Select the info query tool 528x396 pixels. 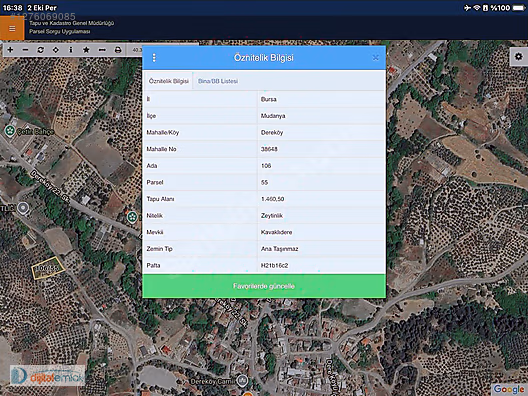[x=71, y=50]
